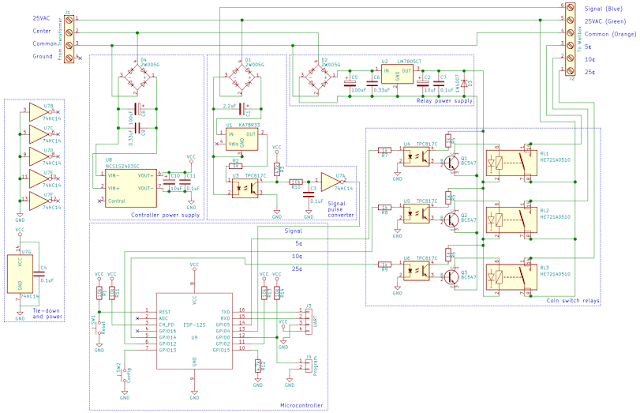Click the 'Microcontroller' block title
The height and width of the screenshot is (413, 640).
coord(302,405)
